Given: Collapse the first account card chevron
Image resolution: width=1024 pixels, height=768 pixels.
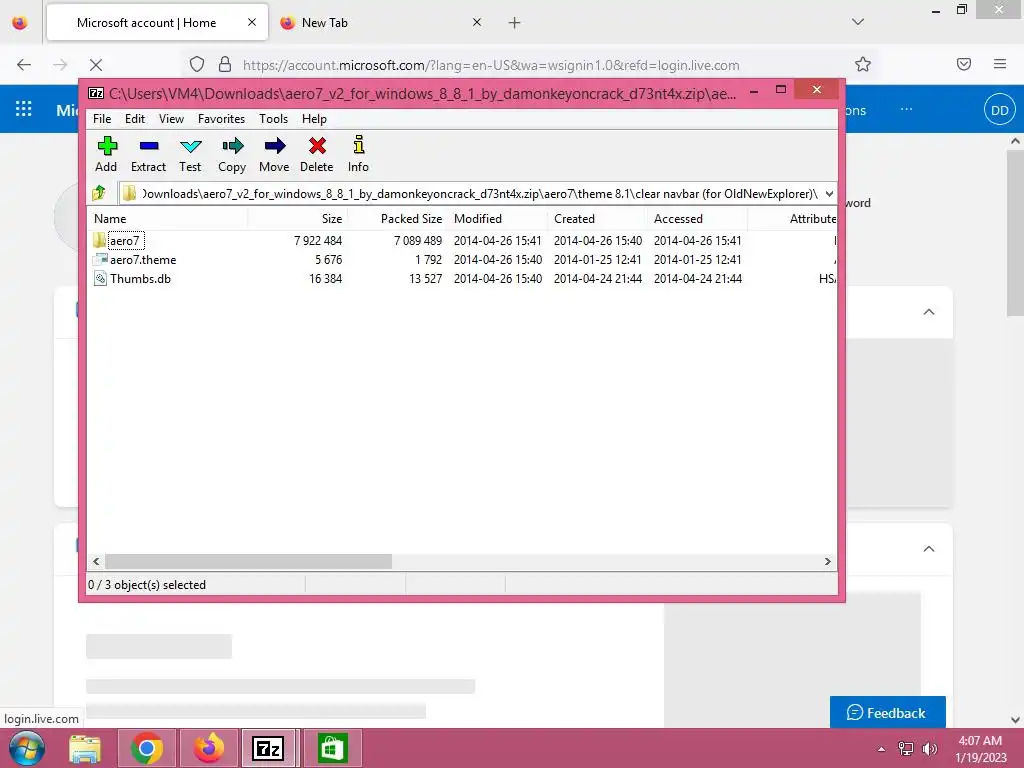Looking at the screenshot, I should [929, 312].
